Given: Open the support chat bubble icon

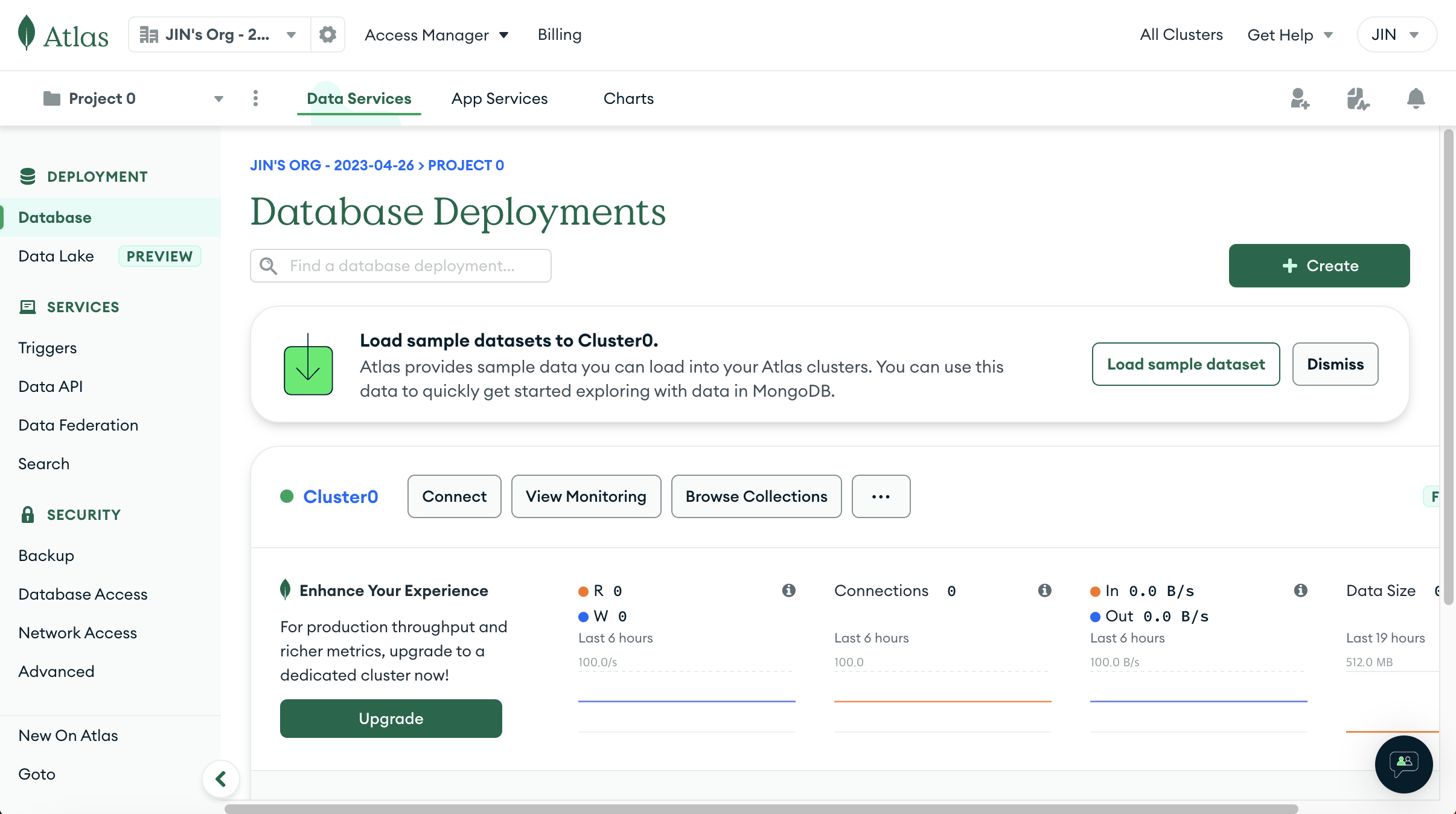Looking at the screenshot, I should pos(1403,764).
